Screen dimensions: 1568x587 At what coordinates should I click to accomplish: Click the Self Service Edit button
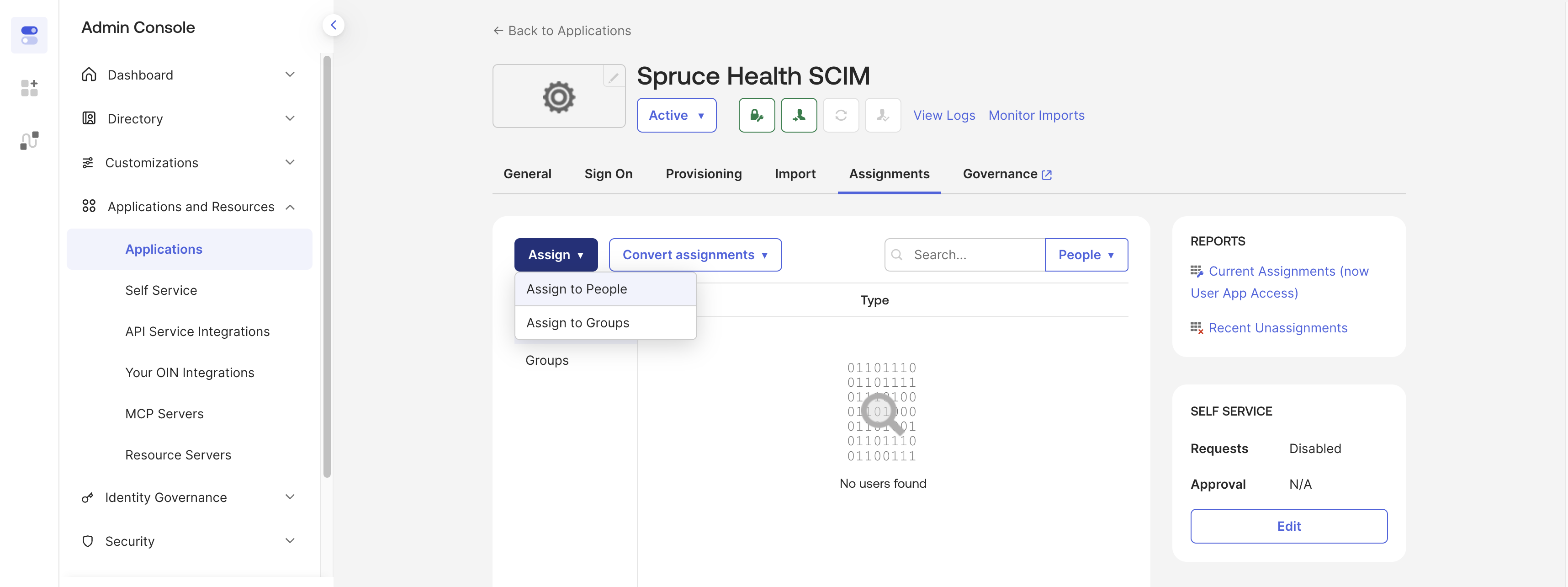(1288, 526)
